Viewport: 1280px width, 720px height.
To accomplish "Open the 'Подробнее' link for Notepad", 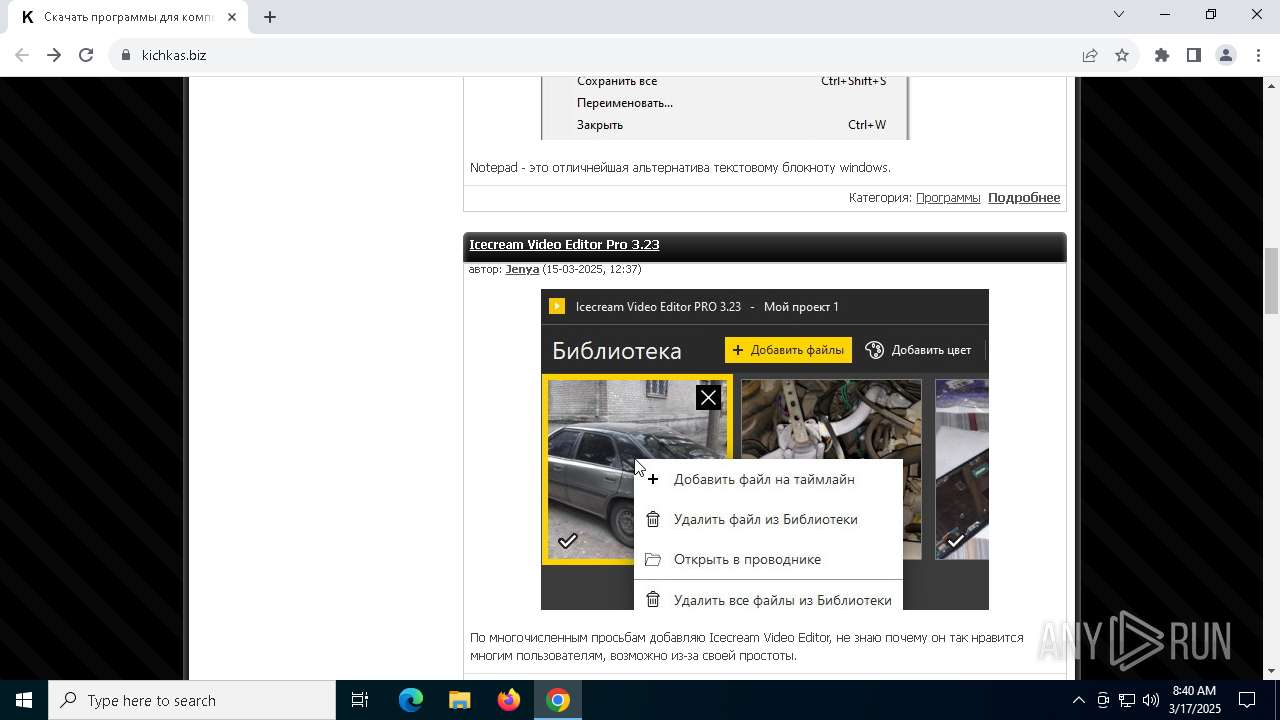I will pos(1024,197).
